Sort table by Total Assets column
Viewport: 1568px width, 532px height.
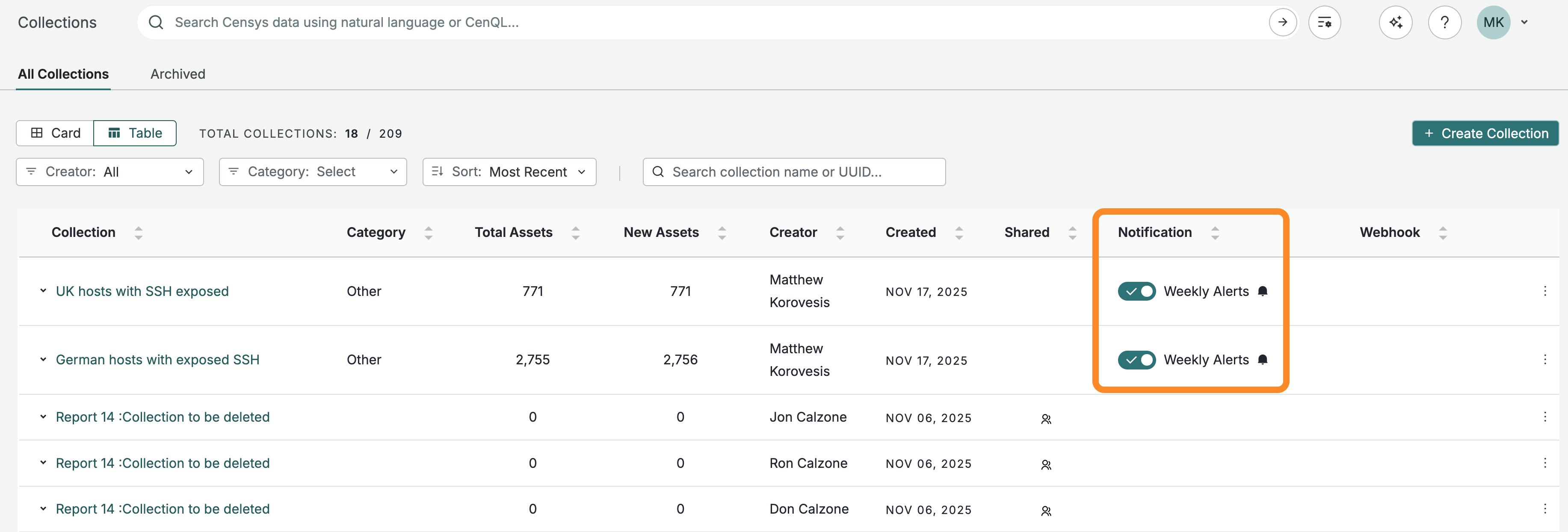pyautogui.click(x=575, y=233)
